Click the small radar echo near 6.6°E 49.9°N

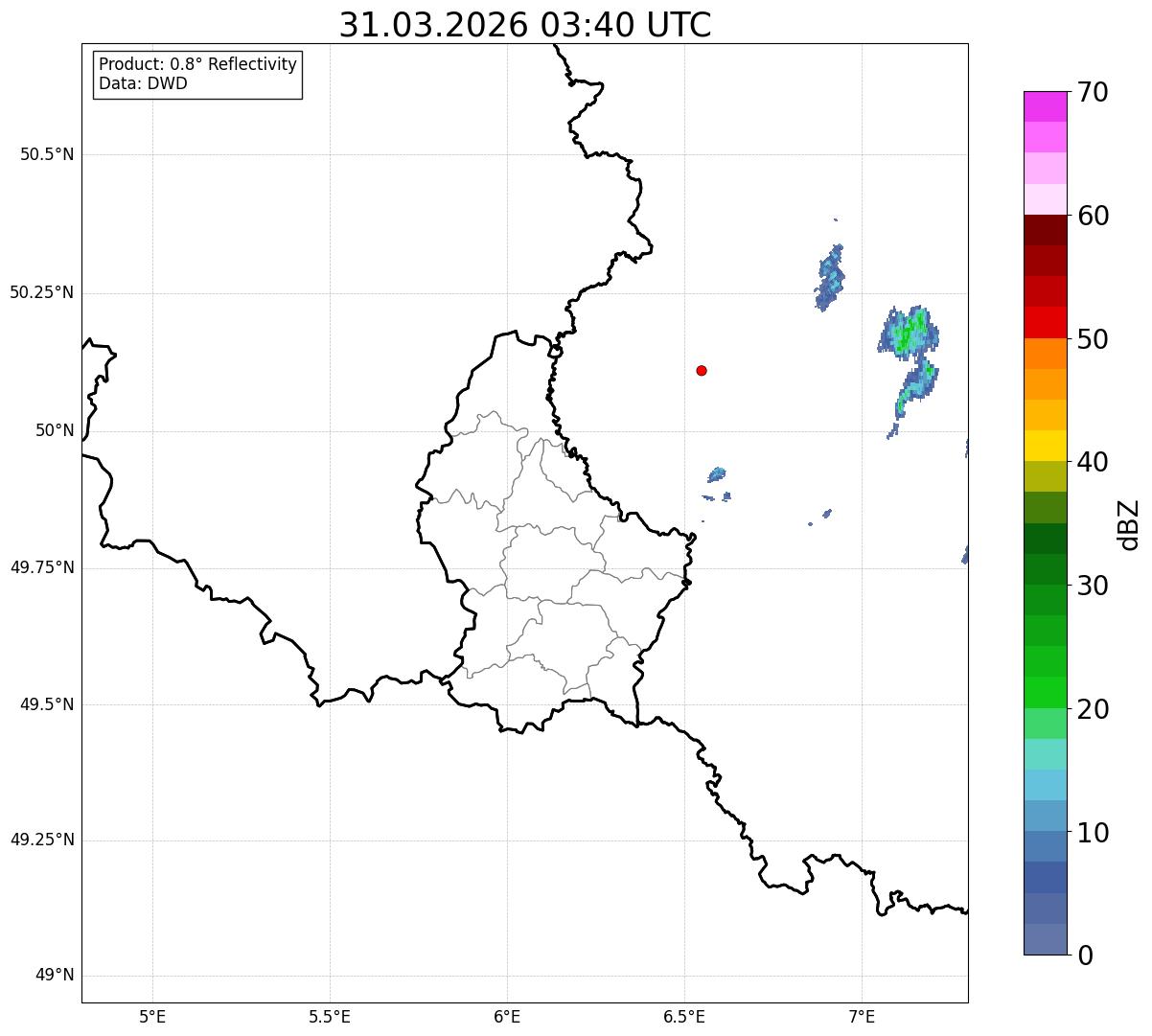click(717, 474)
